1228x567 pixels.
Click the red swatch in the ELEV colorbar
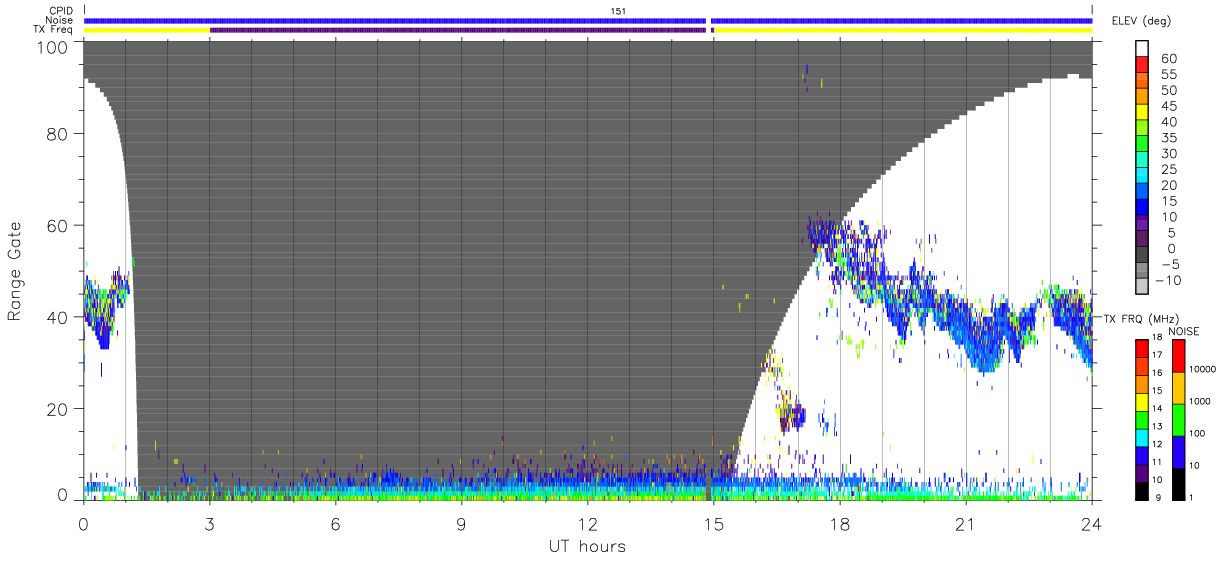[x=1144, y=65]
